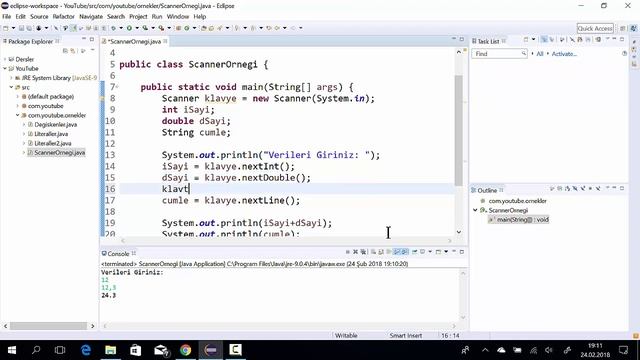This screenshot has height=360, width=640.
Task: Click Collapse All in Package Explorer
Action: 65,51
